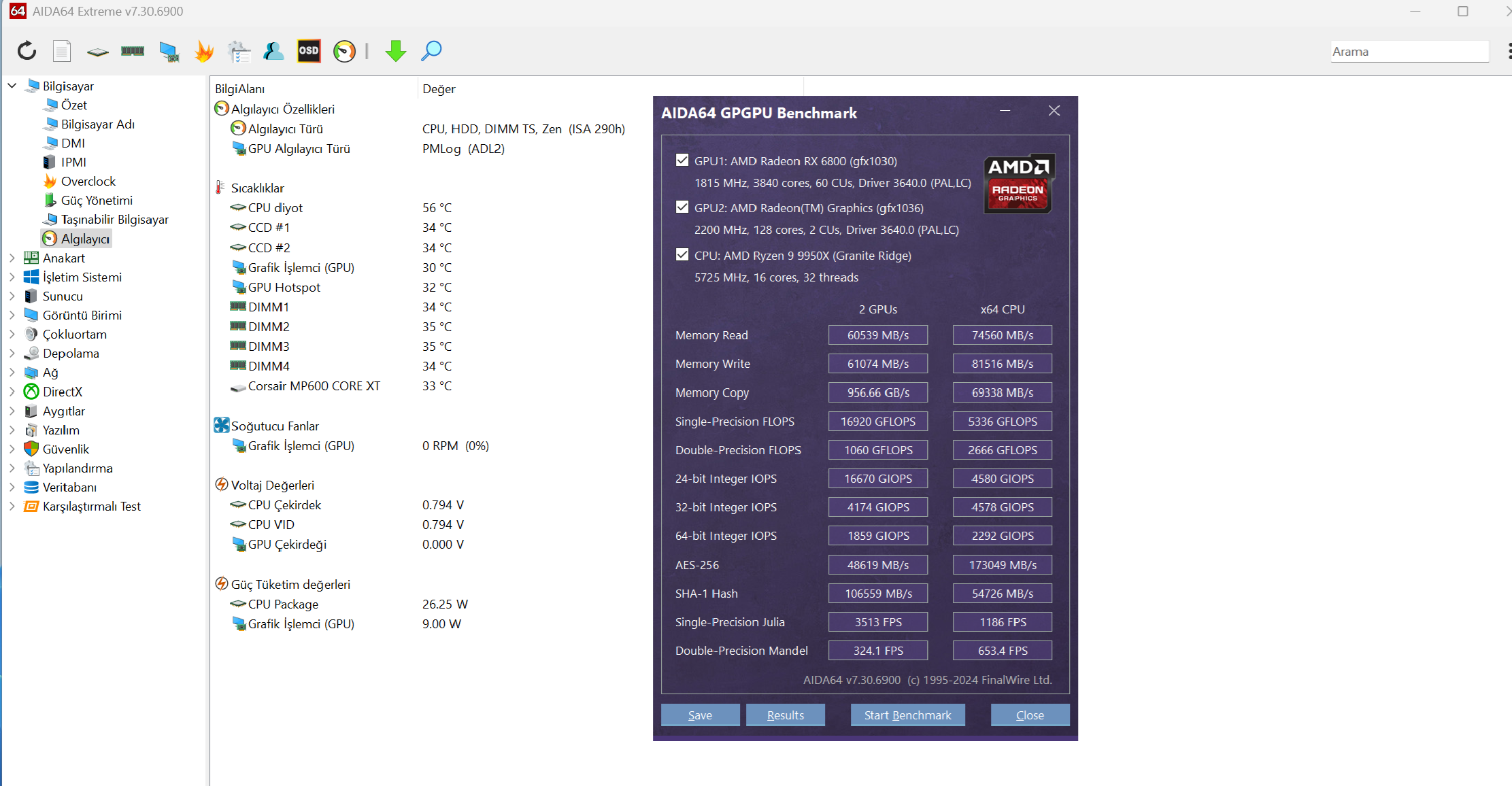Uncheck GPU1 AMD Radeon RX 6800
This screenshot has height=786, width=1512.
pyautogui.click(x=682, y=160)
